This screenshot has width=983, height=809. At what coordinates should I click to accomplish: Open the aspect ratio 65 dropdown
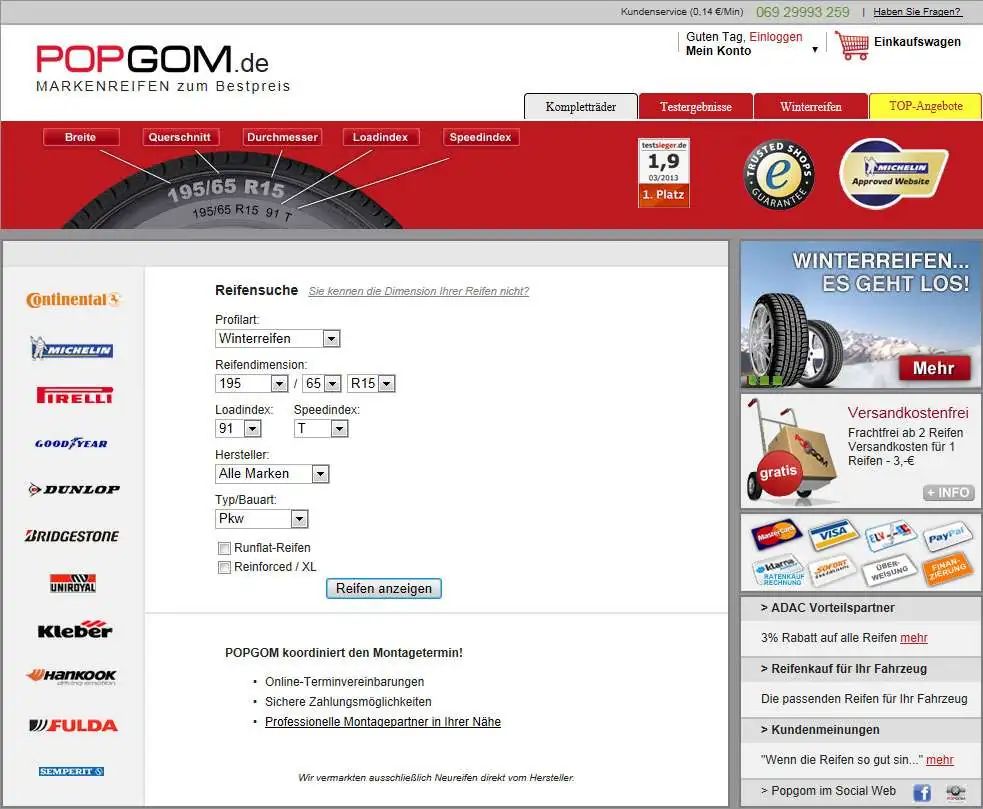322,383
